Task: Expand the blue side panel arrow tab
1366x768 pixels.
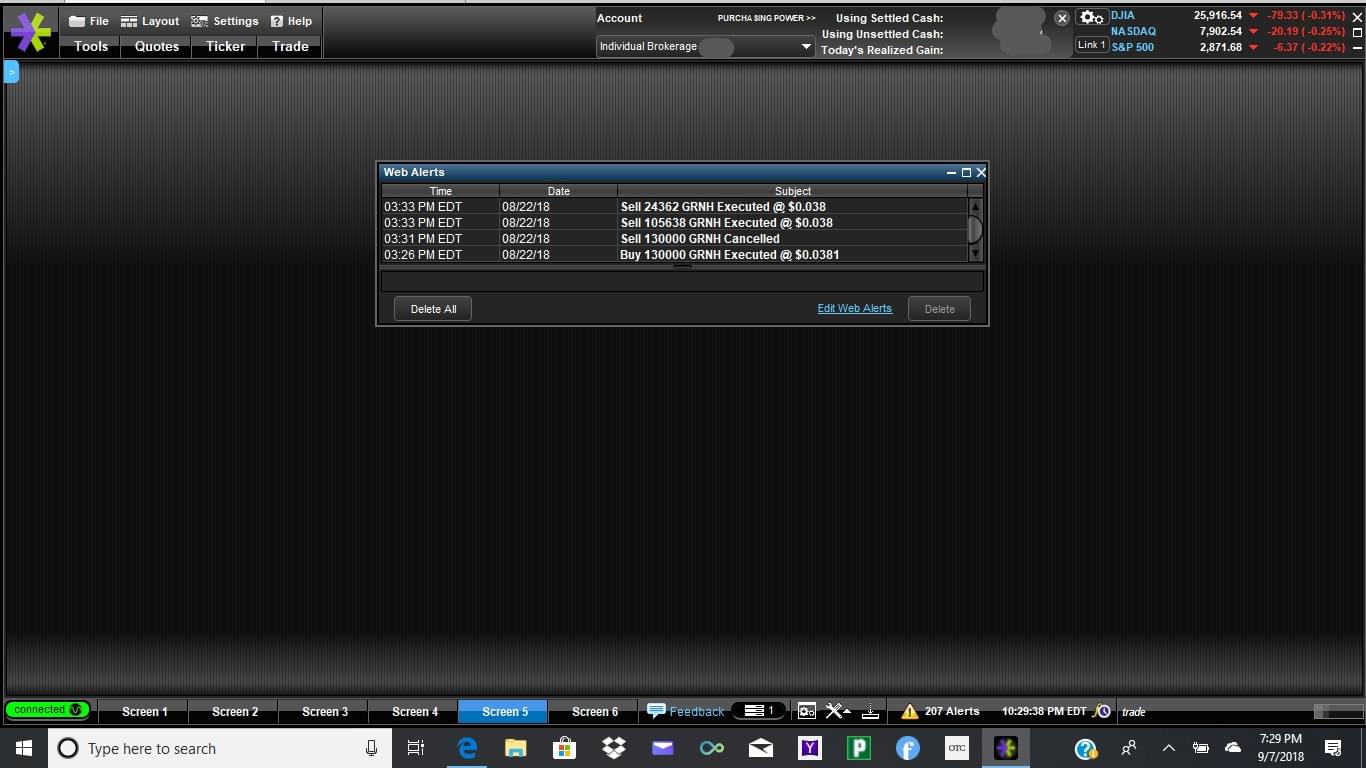Action: pos(12,72)
